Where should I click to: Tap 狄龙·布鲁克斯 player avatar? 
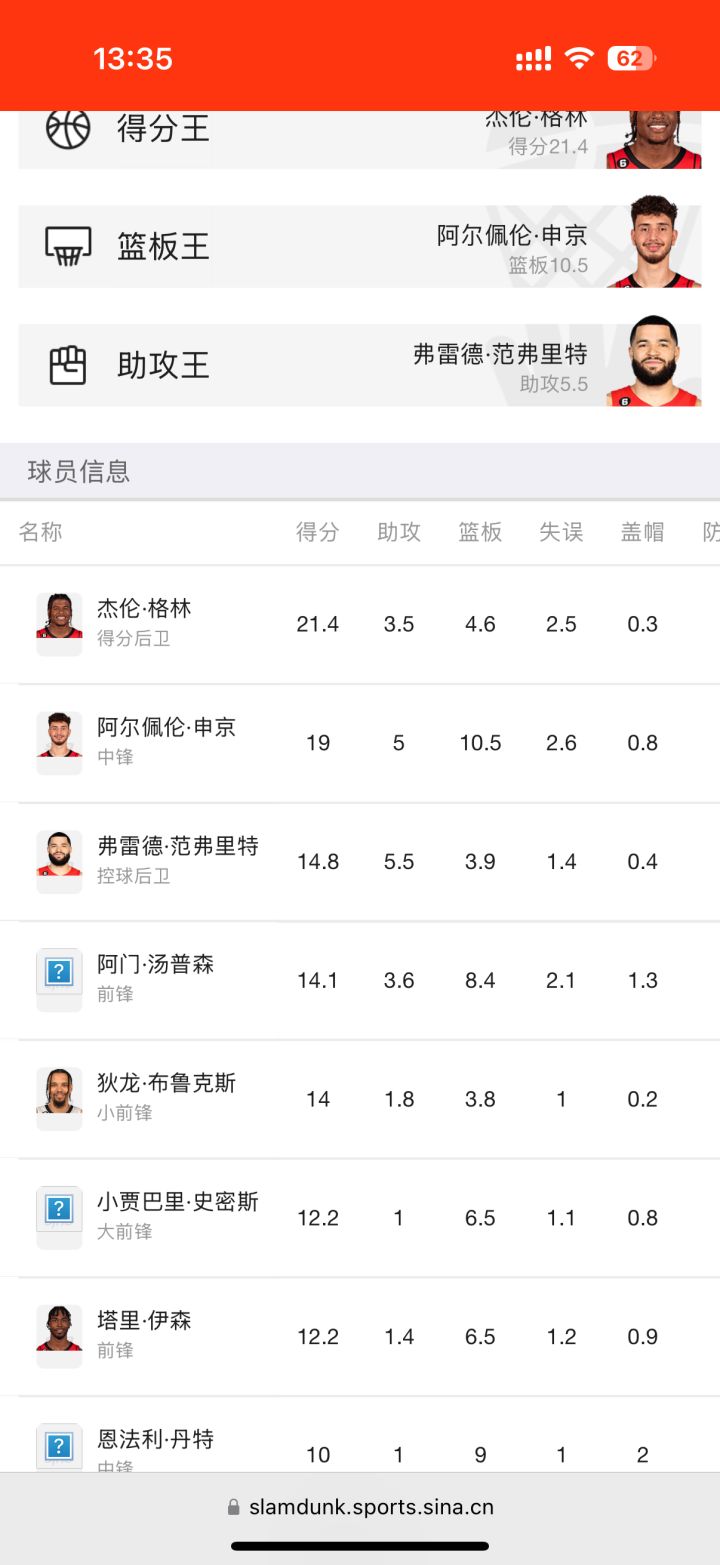click(x=59, y=1092)
